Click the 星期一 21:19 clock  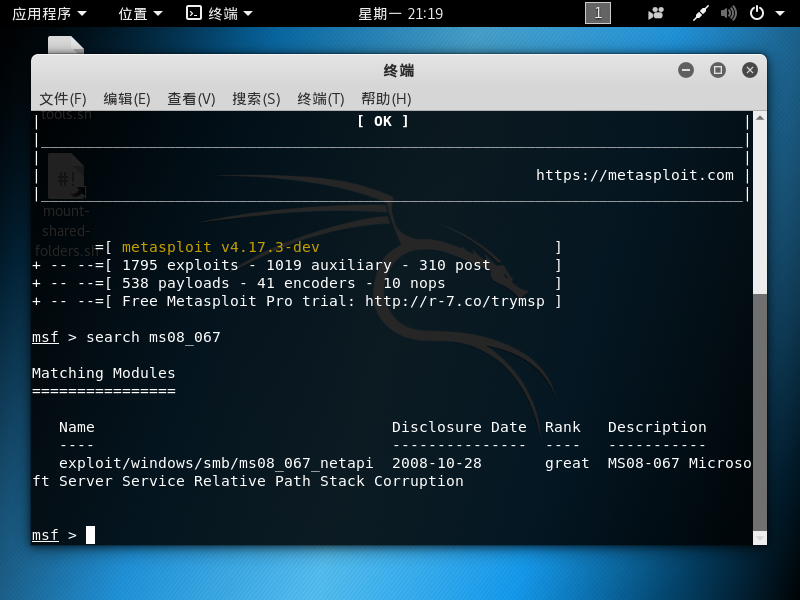(x=401, y=14)
